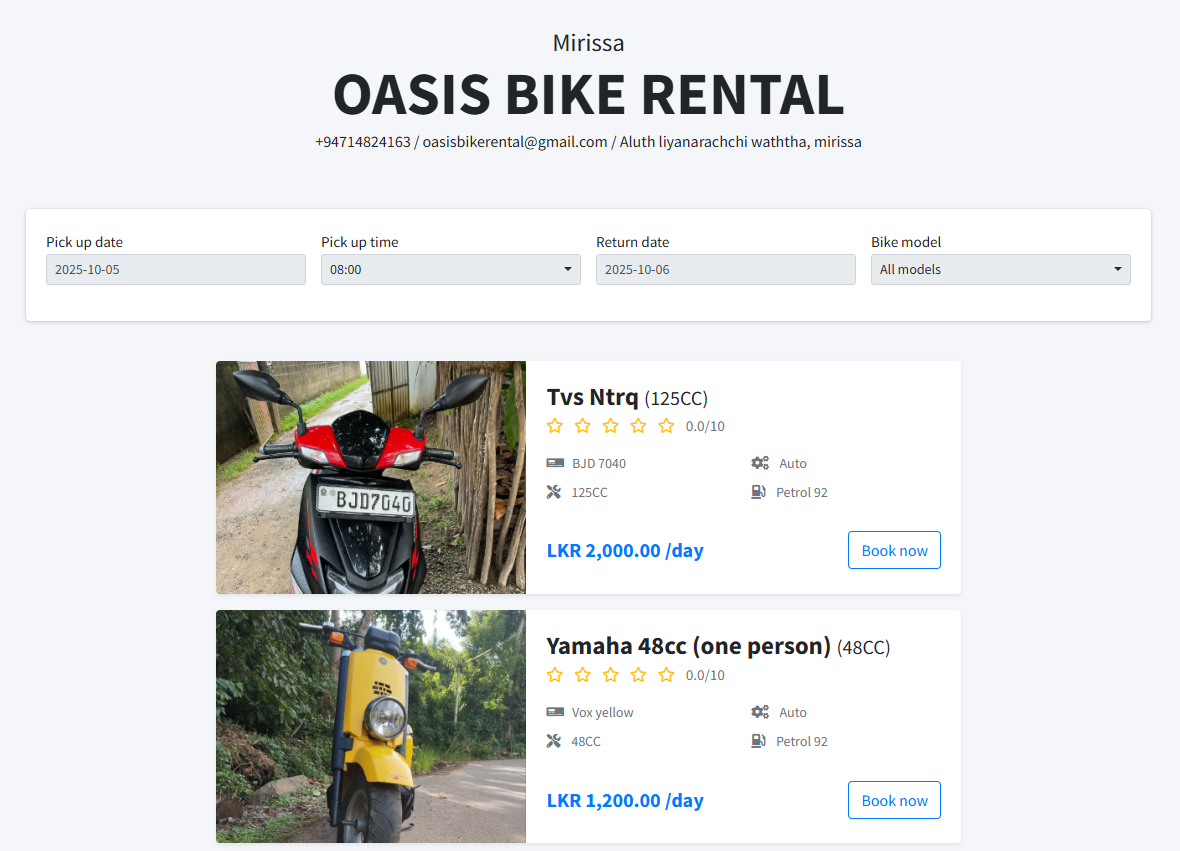1180x851 pixels.
Task: Click the first rating star for Tvs Ntrq
Action: [555, 426]
